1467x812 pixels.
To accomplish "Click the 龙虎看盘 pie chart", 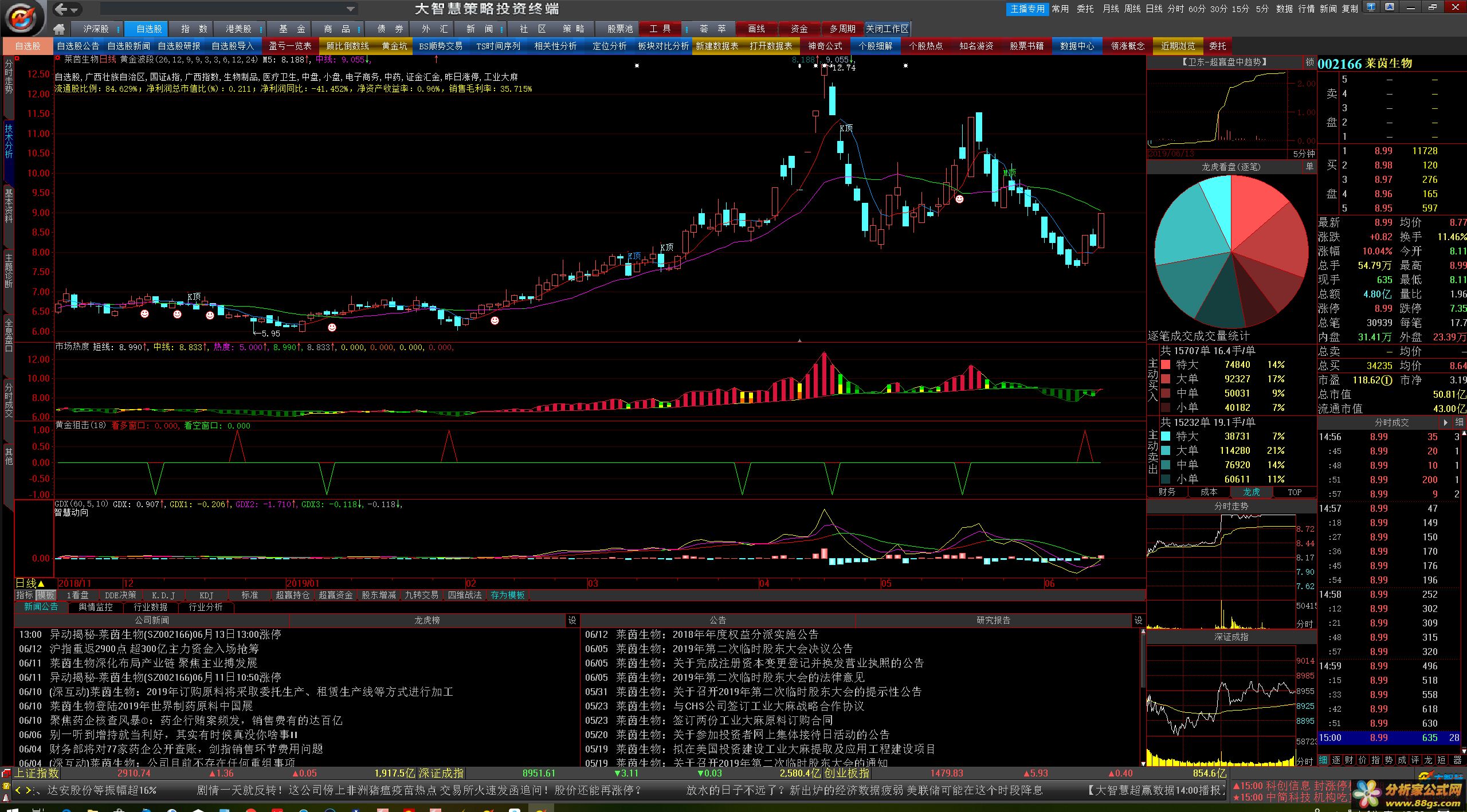I will coord(1231,252).
